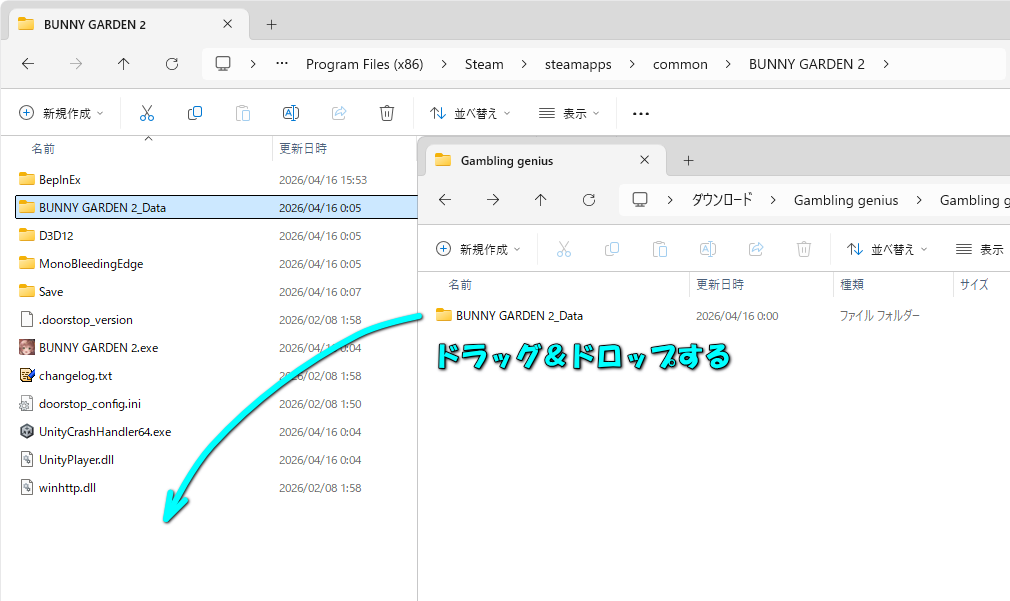Click the copy icon in left window toolbar
Viewport: 1010px width, 601px height.
(x=195, y=113)
